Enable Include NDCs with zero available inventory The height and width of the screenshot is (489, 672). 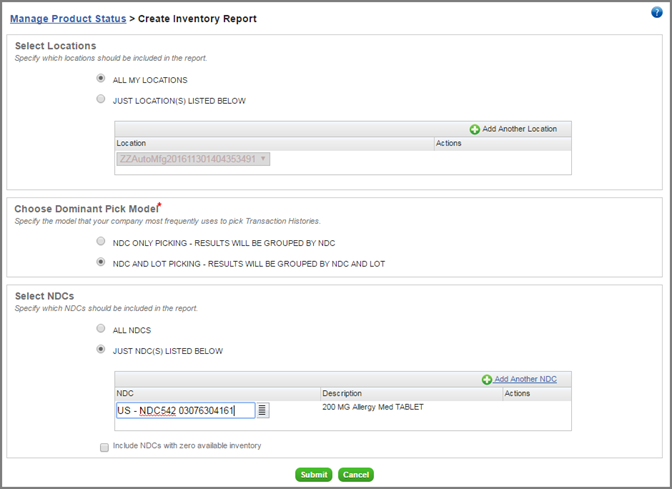coord(104,447)
